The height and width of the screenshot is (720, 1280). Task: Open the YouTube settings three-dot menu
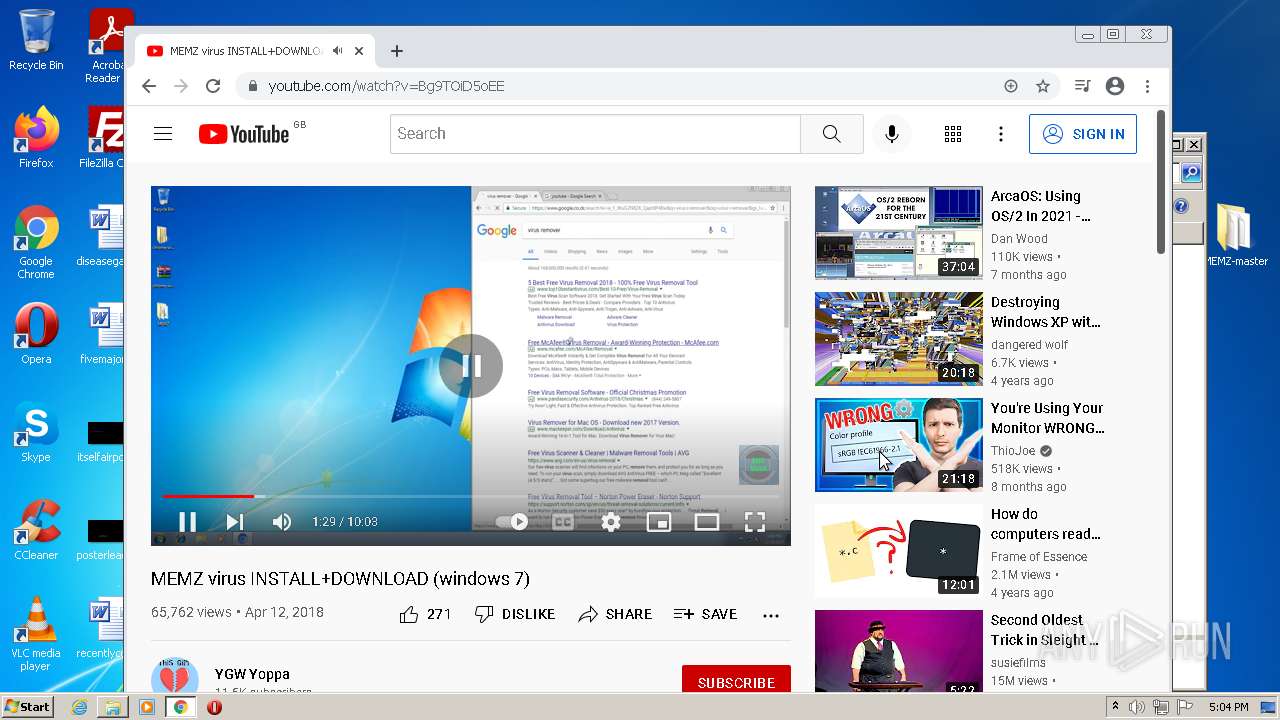(1001, 134)
